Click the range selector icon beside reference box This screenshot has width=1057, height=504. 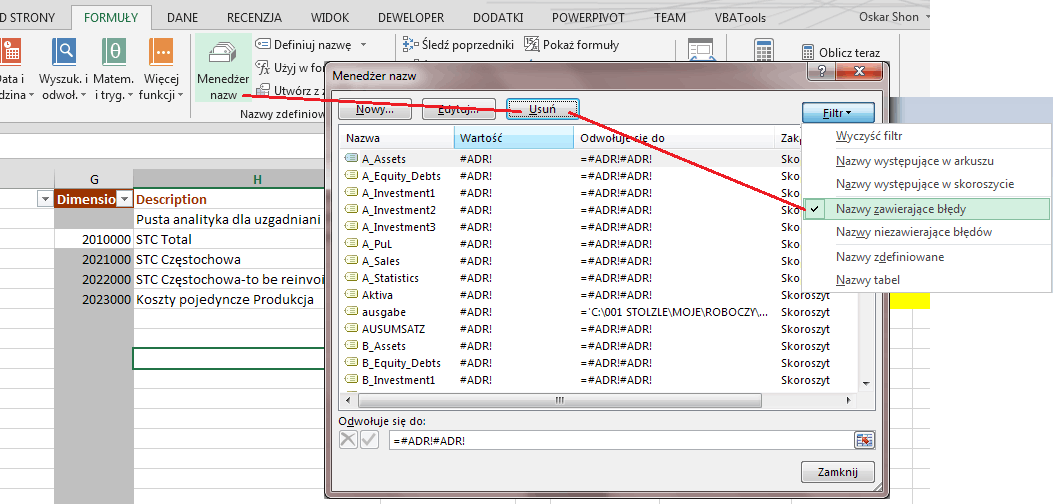tap(864, 440)
